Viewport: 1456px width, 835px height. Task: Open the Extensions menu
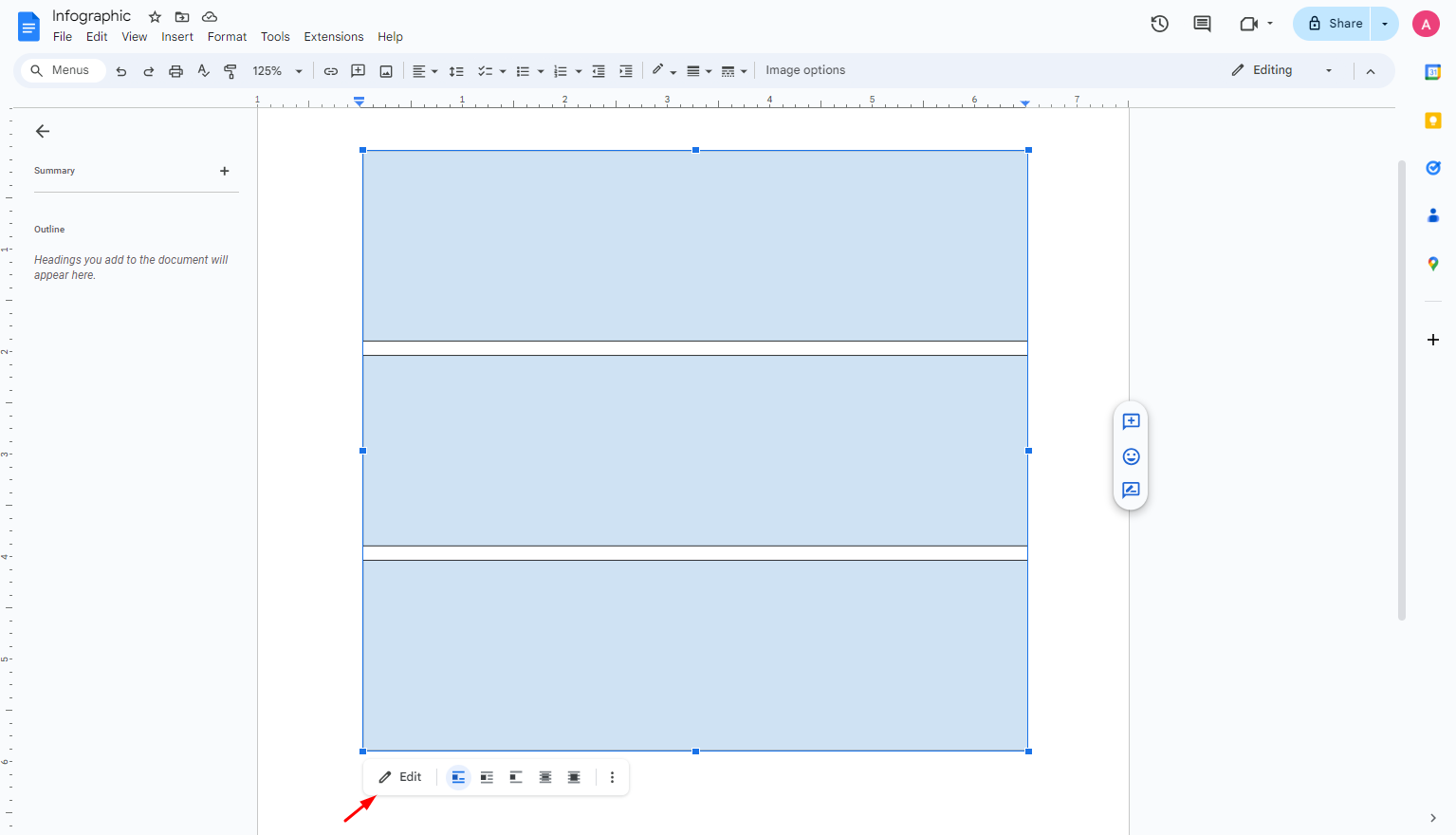334,36
